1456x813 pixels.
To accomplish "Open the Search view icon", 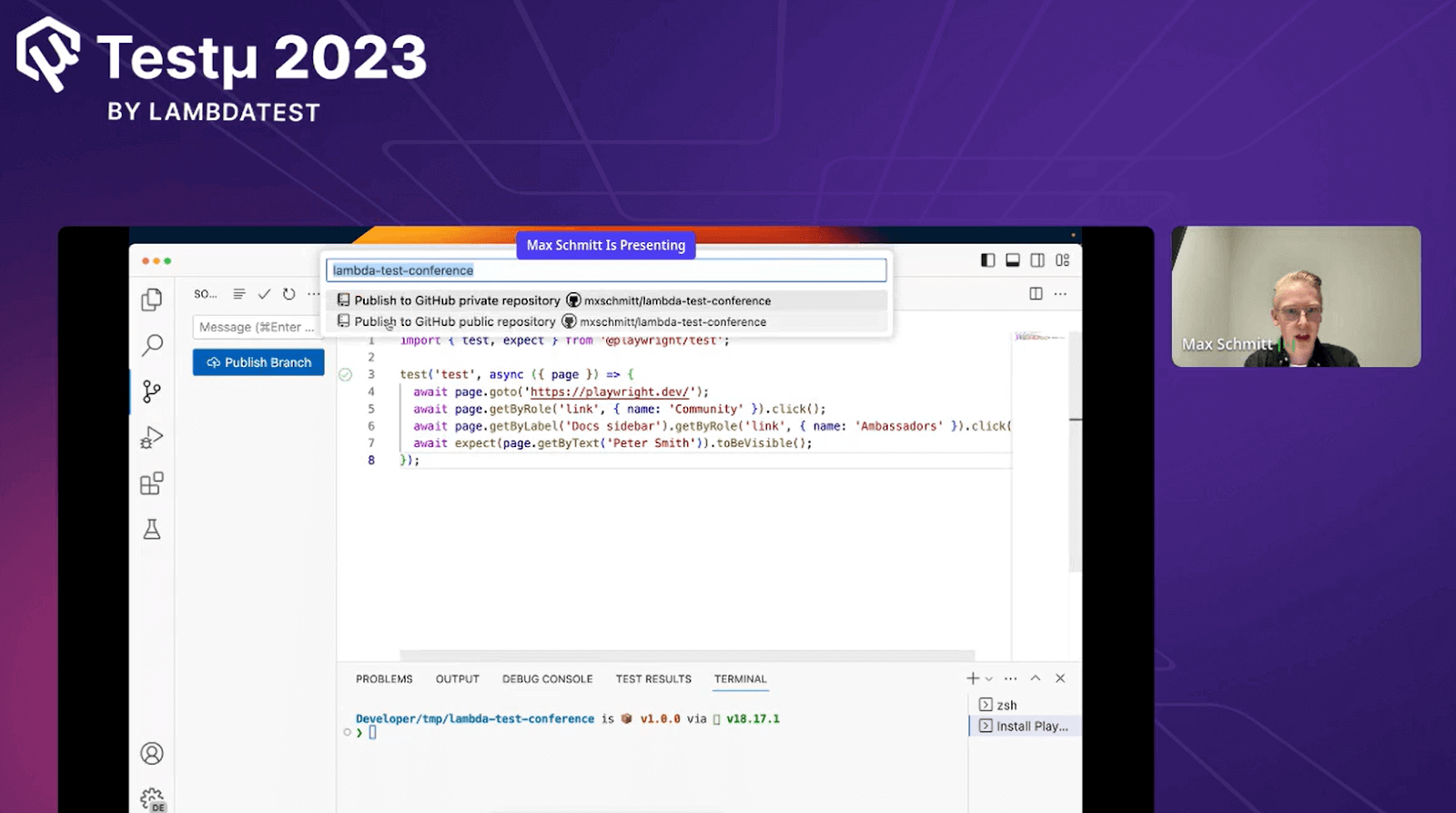I will tap(152, 345).
